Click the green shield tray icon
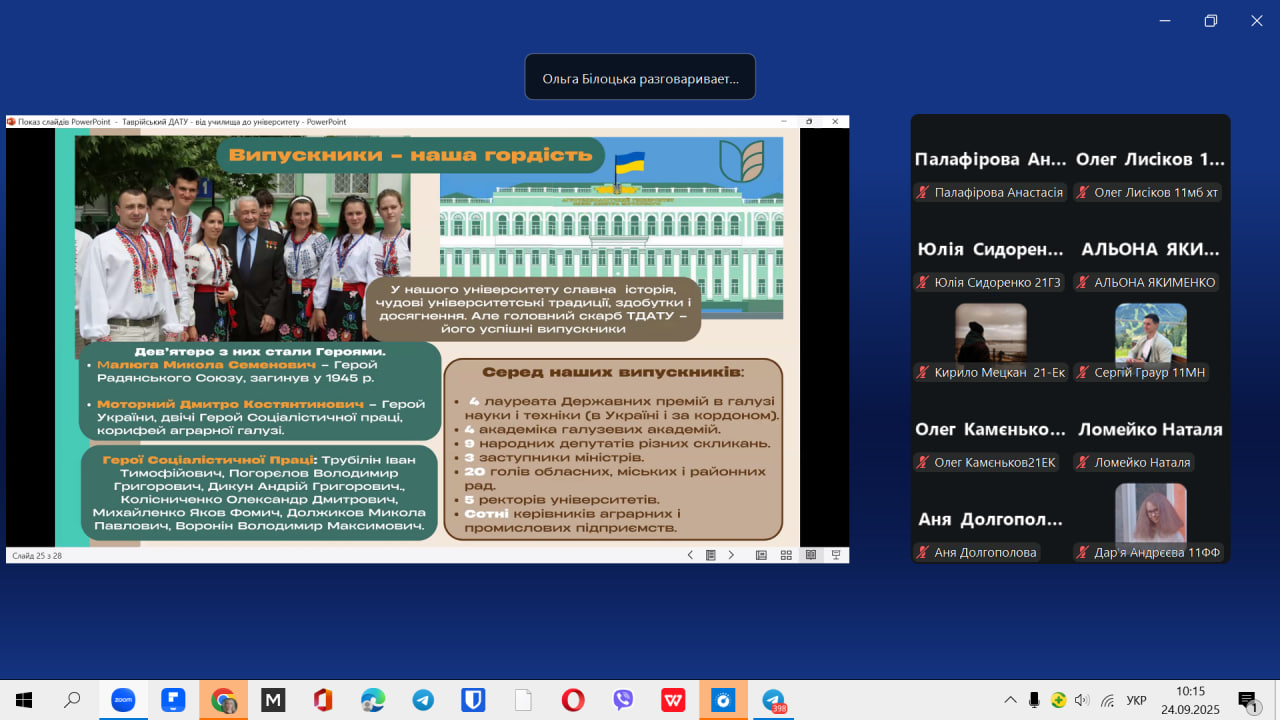The width and height of the screenshot is (1280, 720). (x=1058, y=700)
